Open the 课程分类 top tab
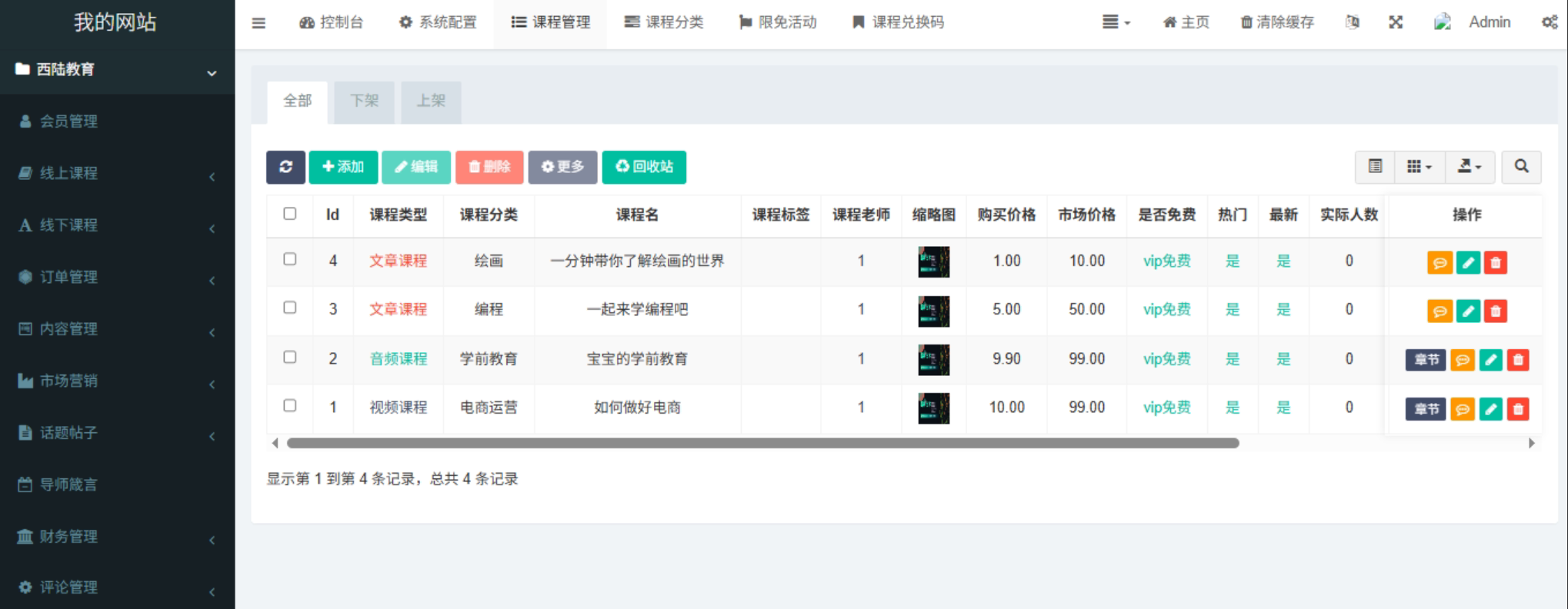The image size is (1568, 609). tap(664, 22)
